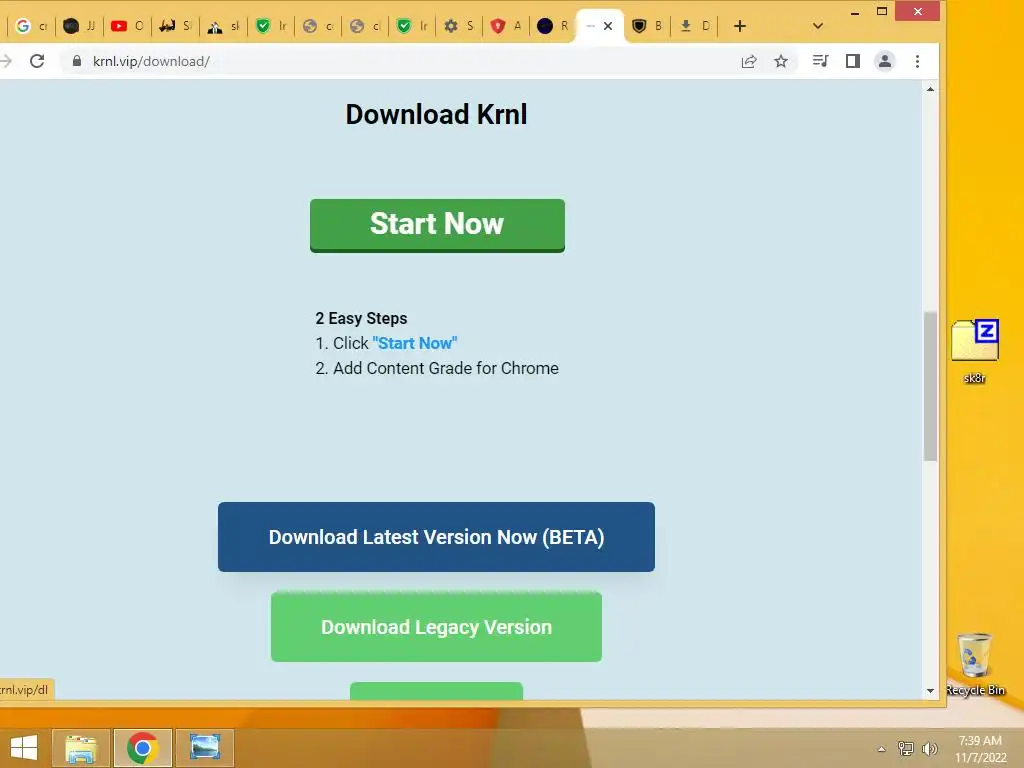1024x768 pixels.
Task: Toggle the Chrome side panel
Action: coord(852,61)
